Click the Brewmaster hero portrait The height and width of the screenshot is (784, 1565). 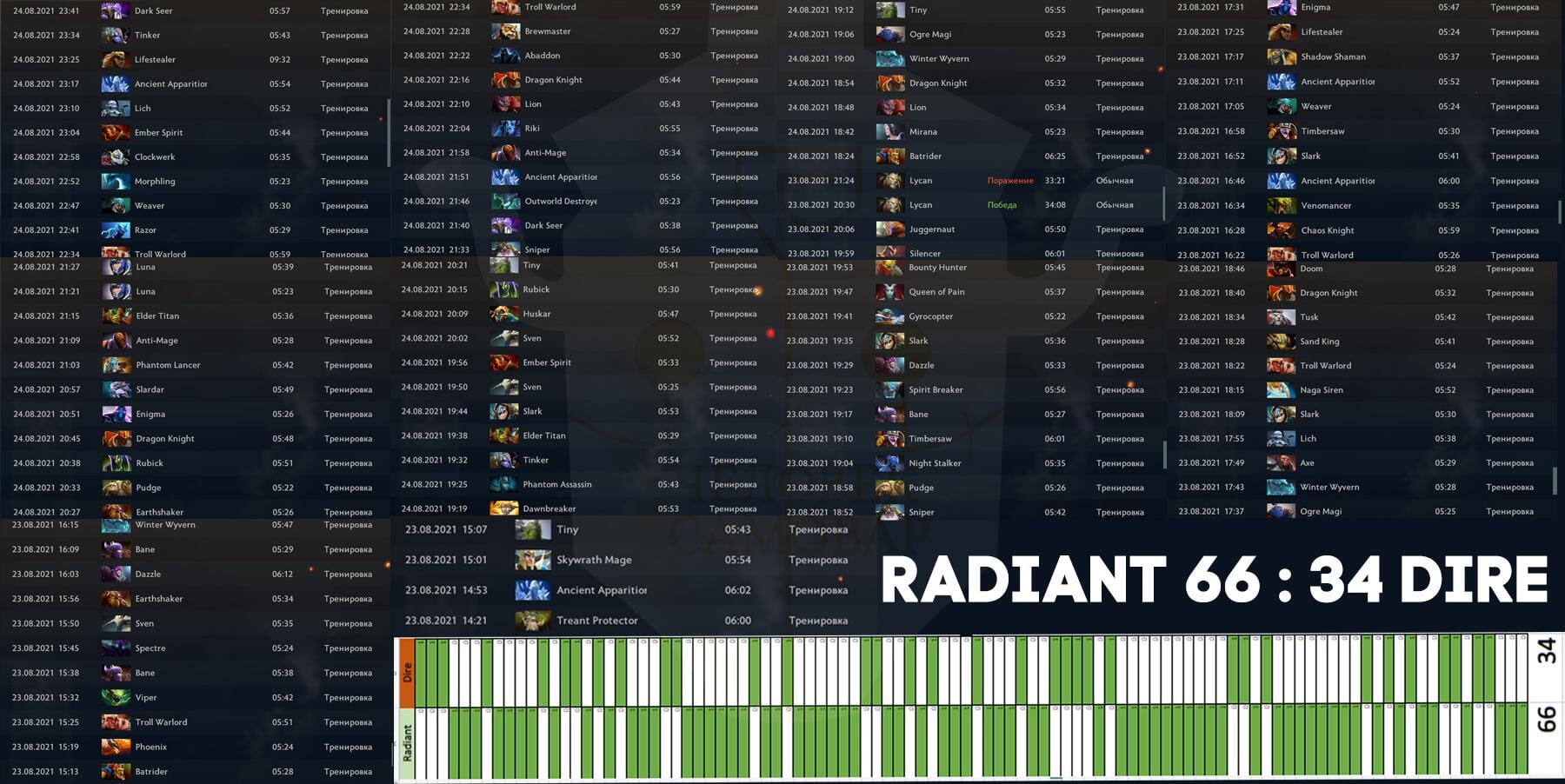506,31
